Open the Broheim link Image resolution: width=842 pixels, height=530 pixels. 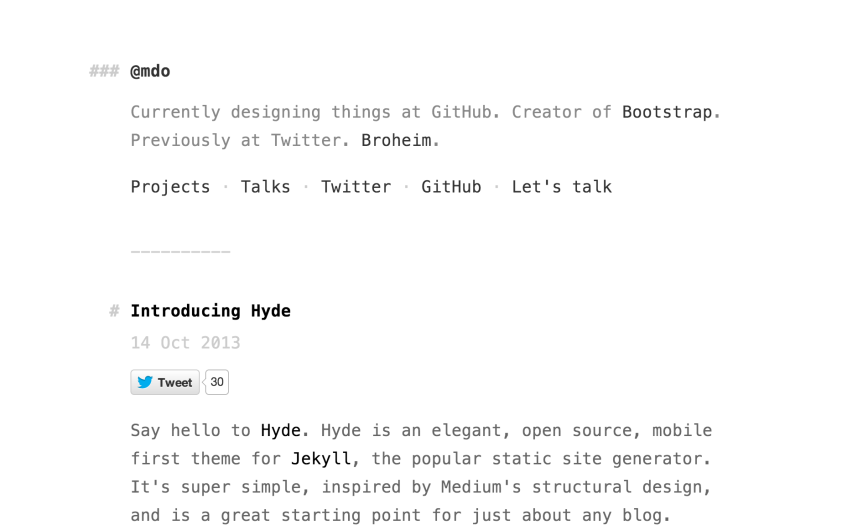[397, 140]
